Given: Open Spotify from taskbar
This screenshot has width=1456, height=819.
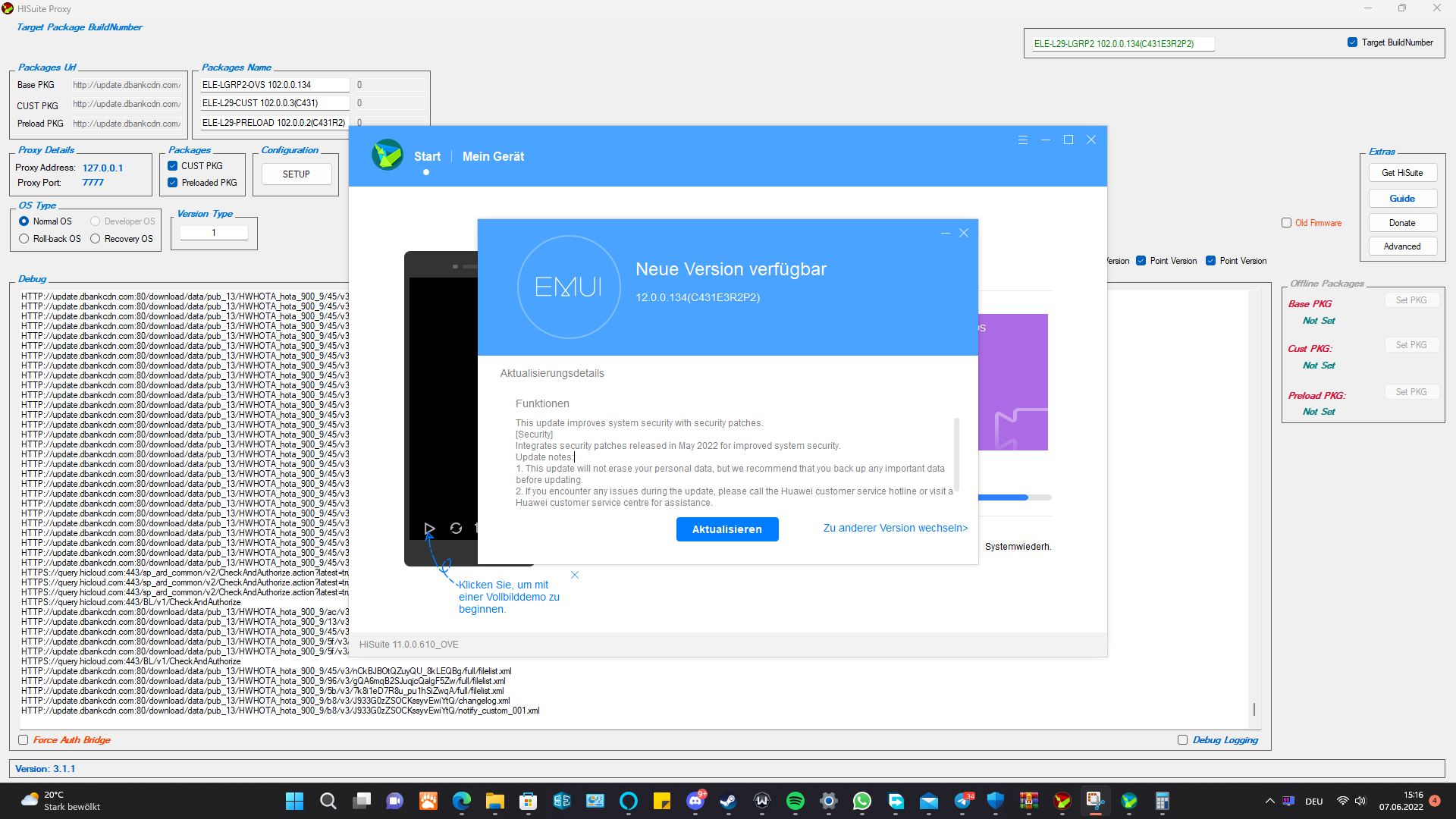Looking at the screenshot, I should (x=795, y=801).
